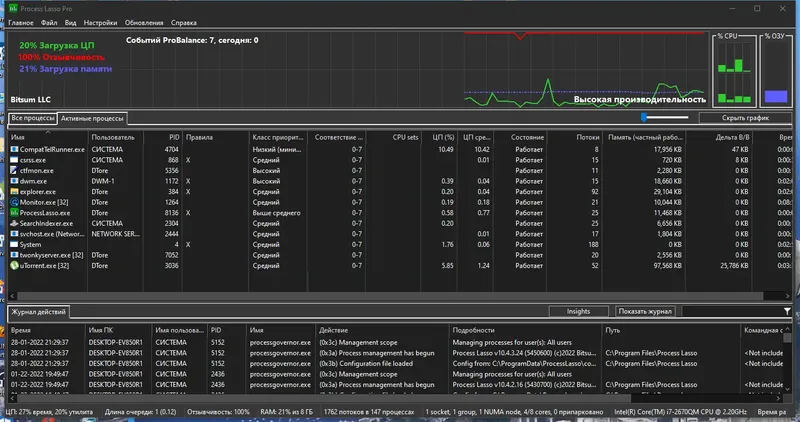Click Process Lasso Pro title bar icon
The image size is (800, 422).
pyautogui.click(x=13, y=8)
